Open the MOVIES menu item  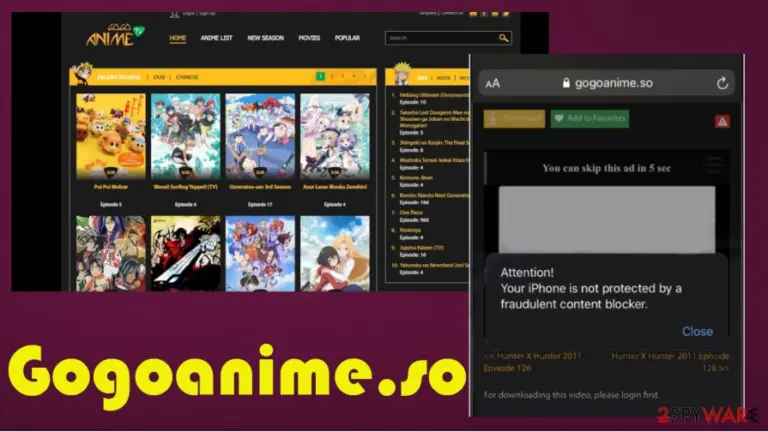(x=309, y=38)
